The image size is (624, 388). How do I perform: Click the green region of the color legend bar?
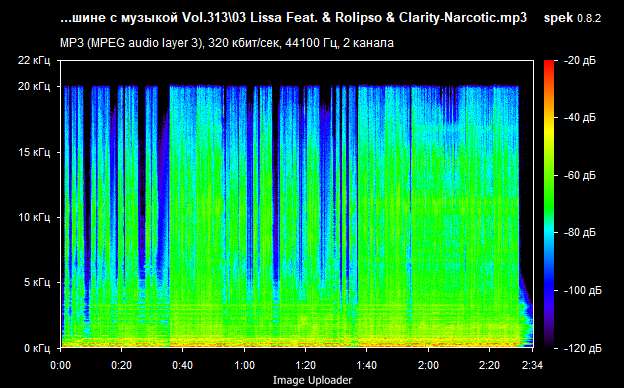click(x=549, y=183)
